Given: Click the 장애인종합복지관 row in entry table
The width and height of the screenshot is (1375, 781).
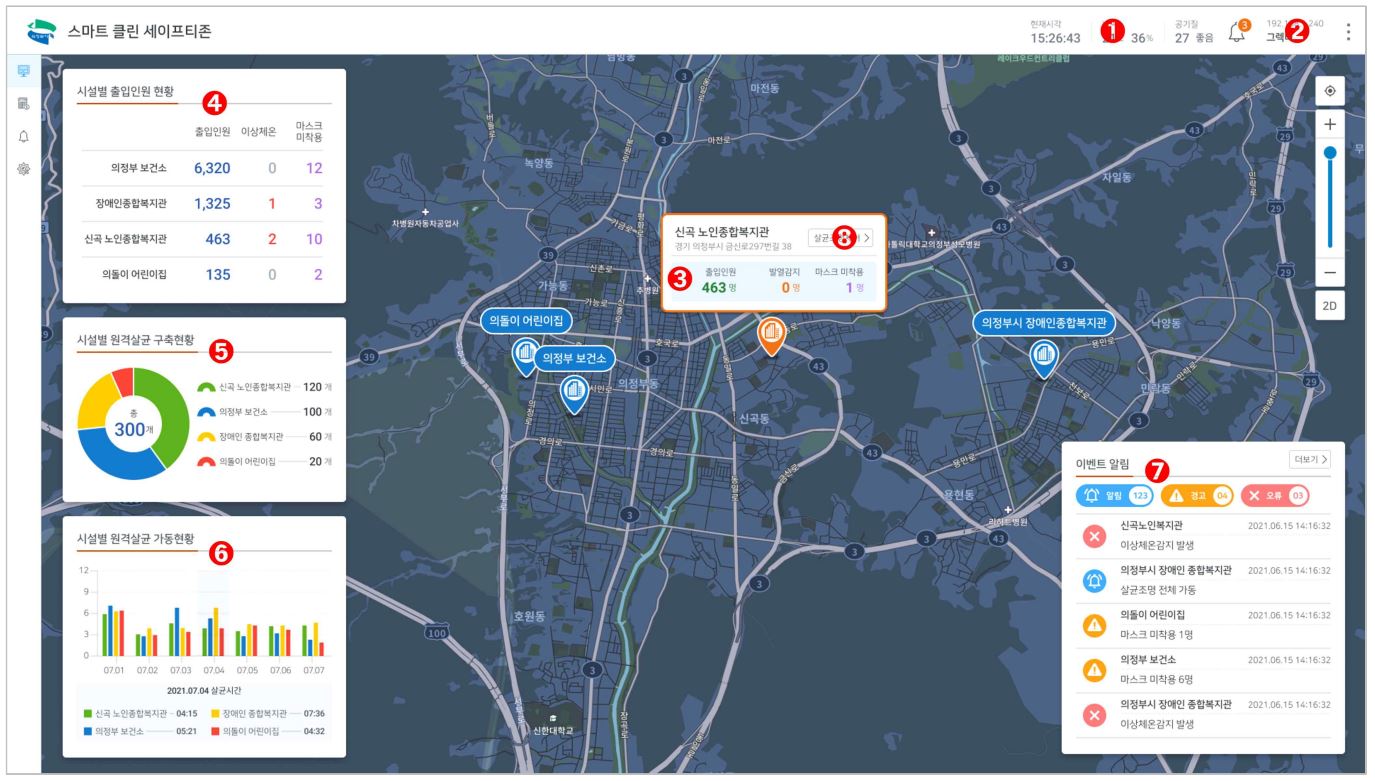Looking at the screenshot, I should [204, 203].
